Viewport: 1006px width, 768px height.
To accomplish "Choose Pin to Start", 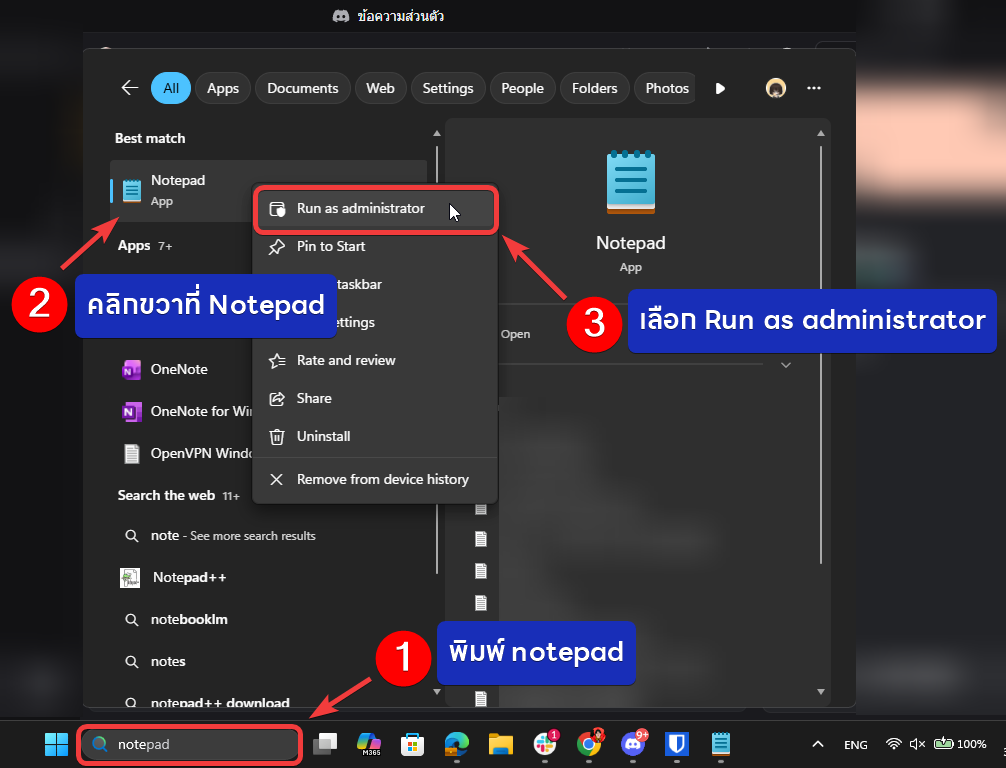I will point(375,246).
